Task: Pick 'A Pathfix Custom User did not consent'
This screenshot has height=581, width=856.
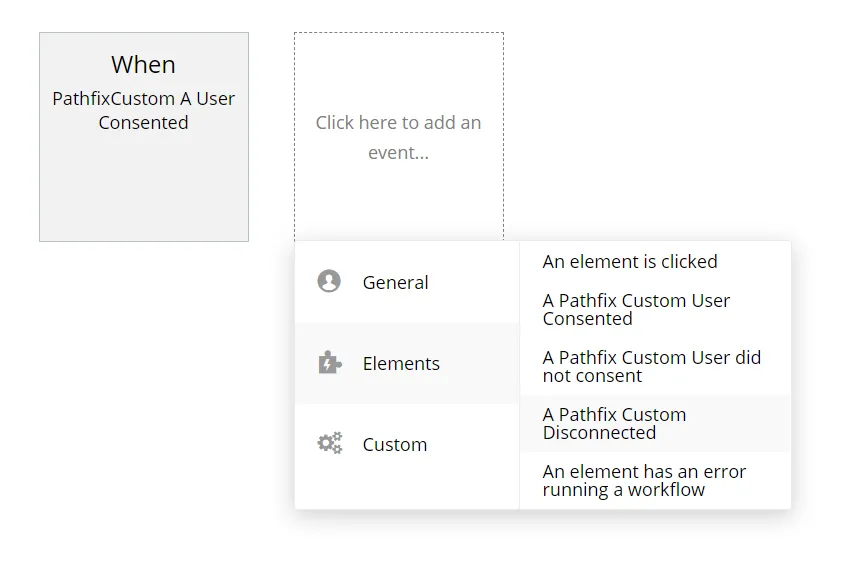Action: [x=655, y=366]
